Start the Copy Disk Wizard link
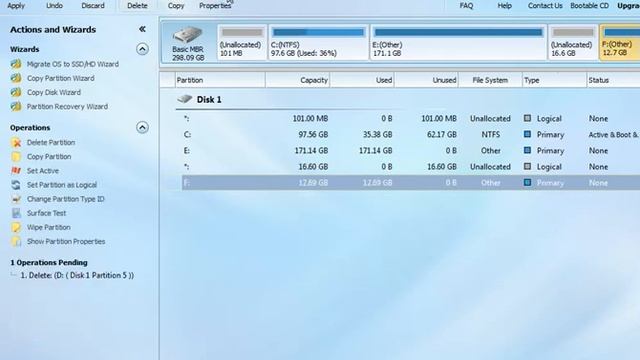 (54, 92)
